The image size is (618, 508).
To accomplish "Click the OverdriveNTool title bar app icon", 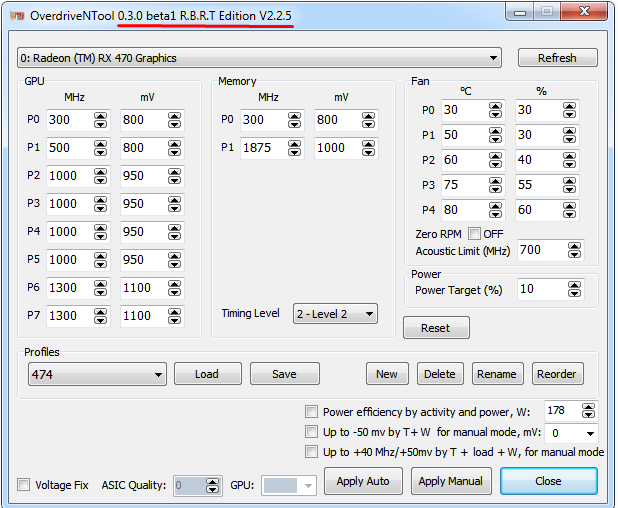I will (x=17, y=16).
